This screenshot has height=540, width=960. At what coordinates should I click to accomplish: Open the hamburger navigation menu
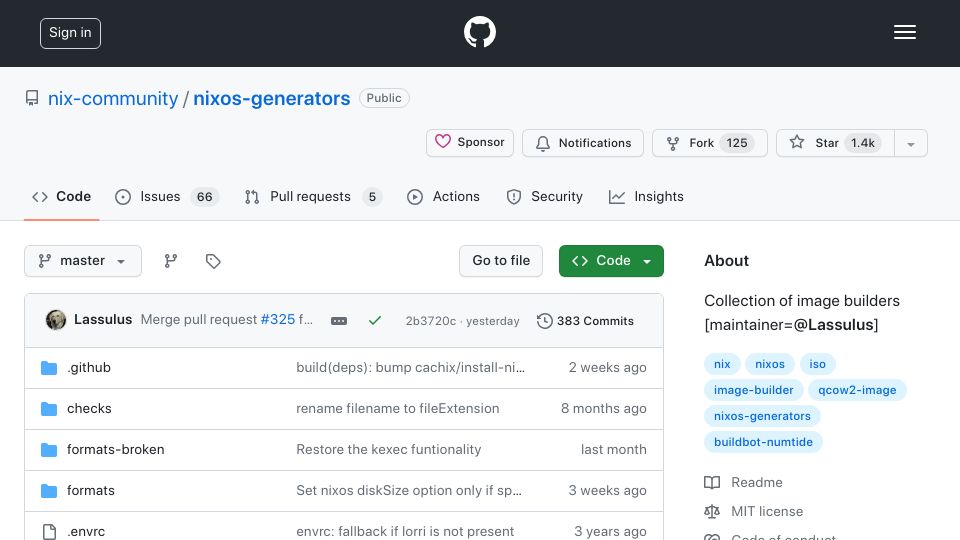pyautogui.click(x=904, y=32)
